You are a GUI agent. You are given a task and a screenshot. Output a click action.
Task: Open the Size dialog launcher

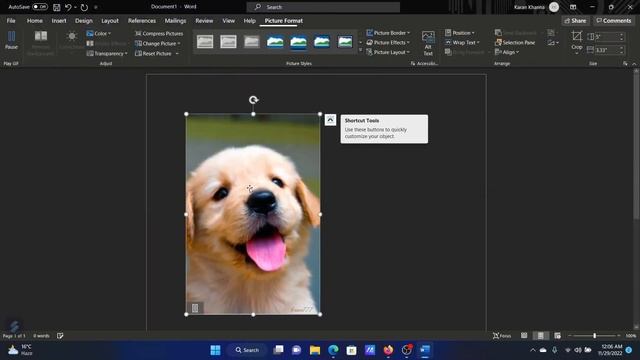[x=625, y=64]
